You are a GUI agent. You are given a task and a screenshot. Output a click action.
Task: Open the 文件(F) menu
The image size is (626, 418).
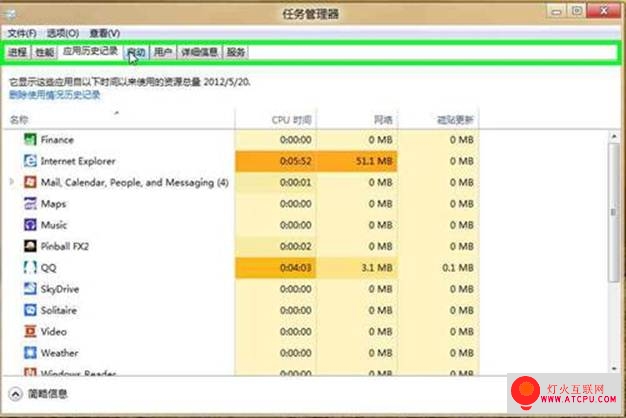click(22, 33)
